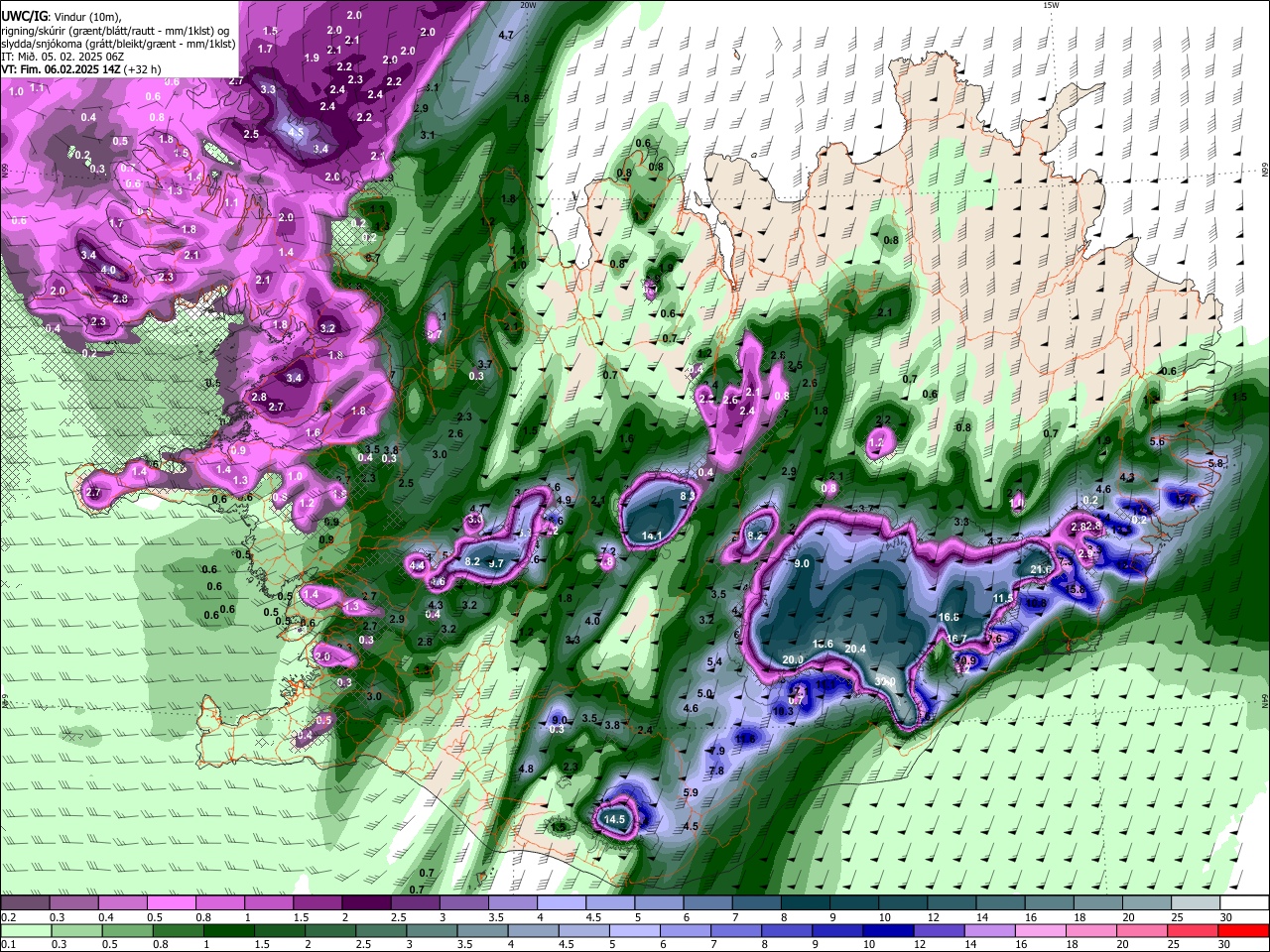Click the 12 label in the lower legend row
1270x952 pixels.
tap(921, 945)
